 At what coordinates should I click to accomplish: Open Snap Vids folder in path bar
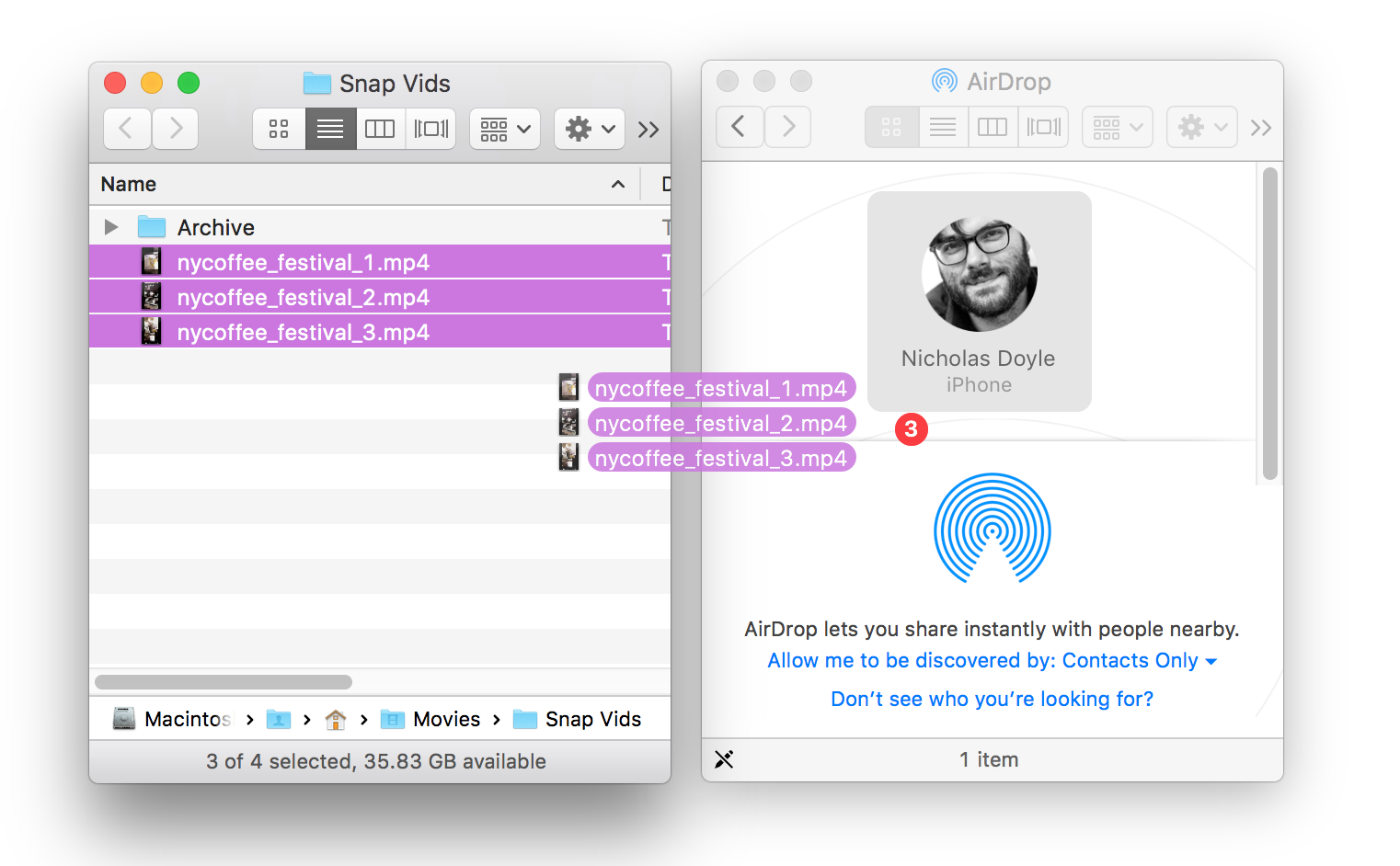click(x=577, y=719)
